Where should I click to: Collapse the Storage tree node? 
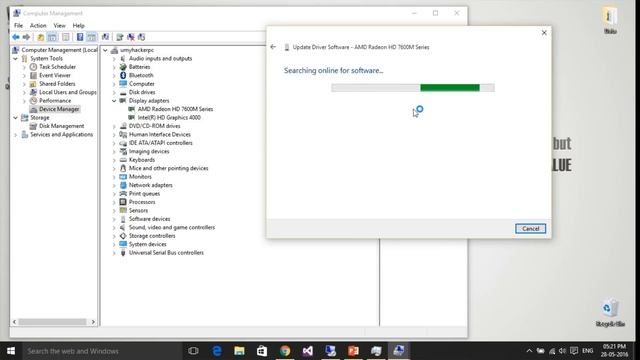point(16,118)
